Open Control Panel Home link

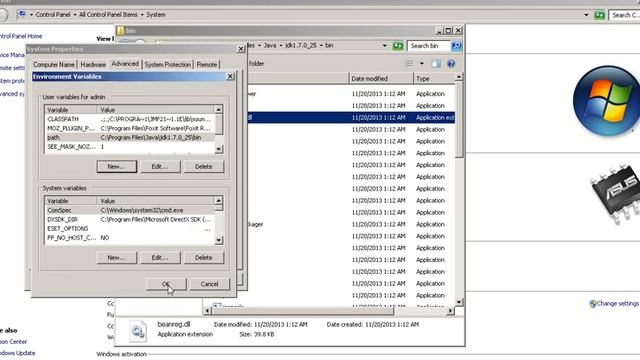(x=21, y=36)
